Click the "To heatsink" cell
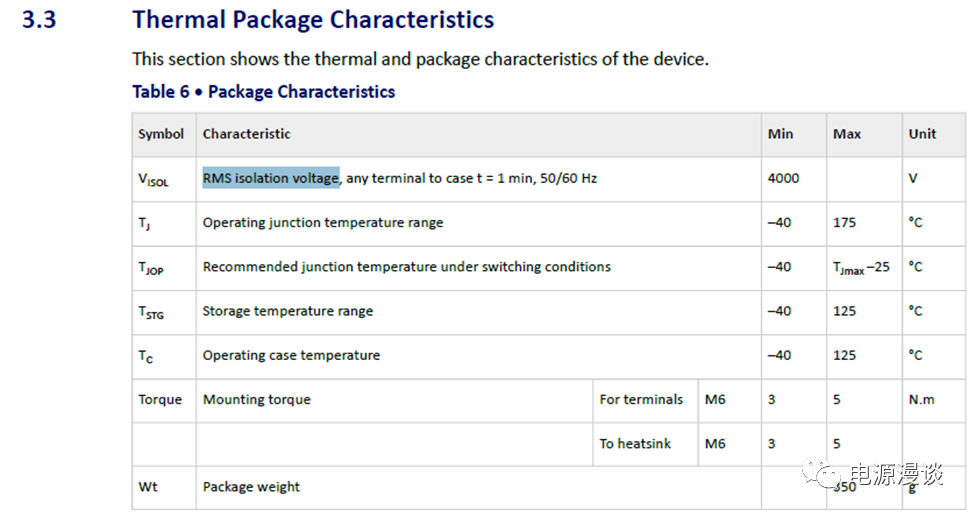The height and width of the screenshot is (517, 975). [636, 443]
